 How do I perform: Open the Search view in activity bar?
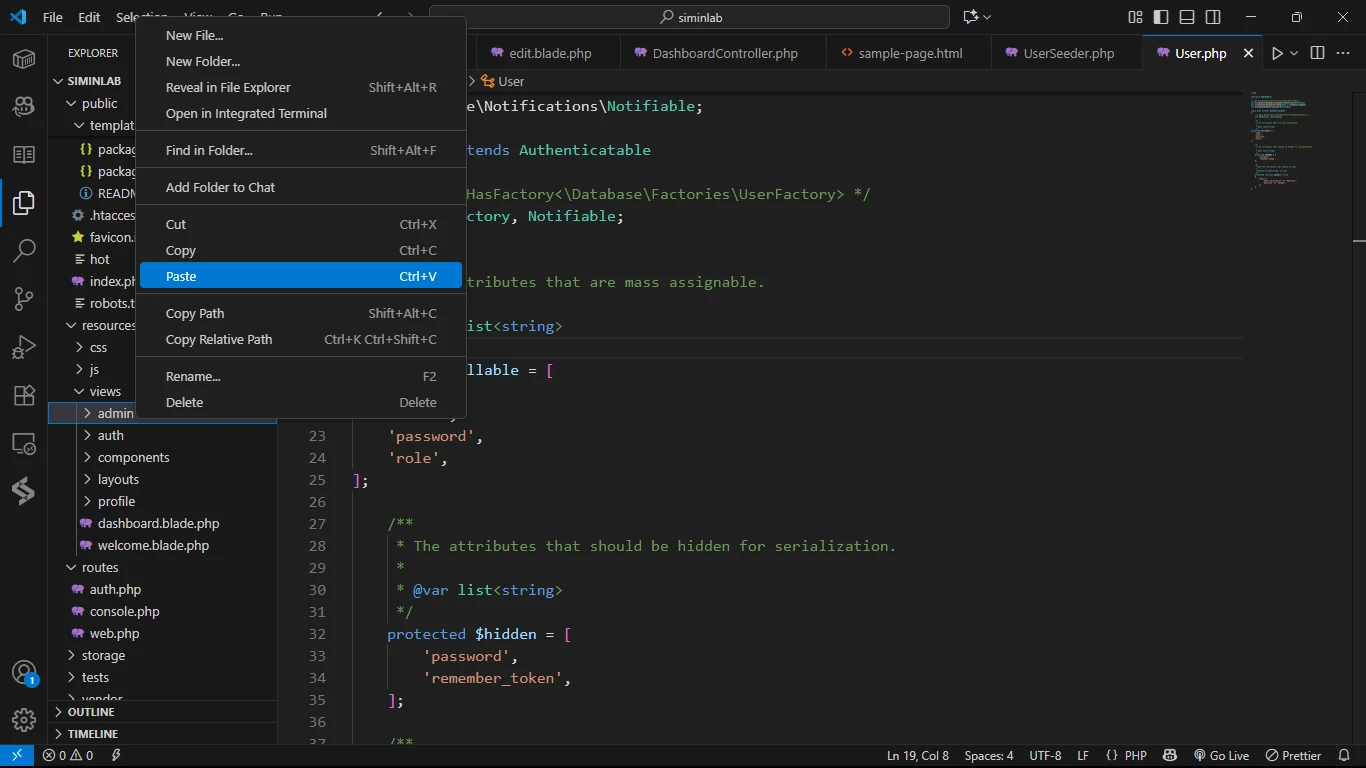click(24, 251)
